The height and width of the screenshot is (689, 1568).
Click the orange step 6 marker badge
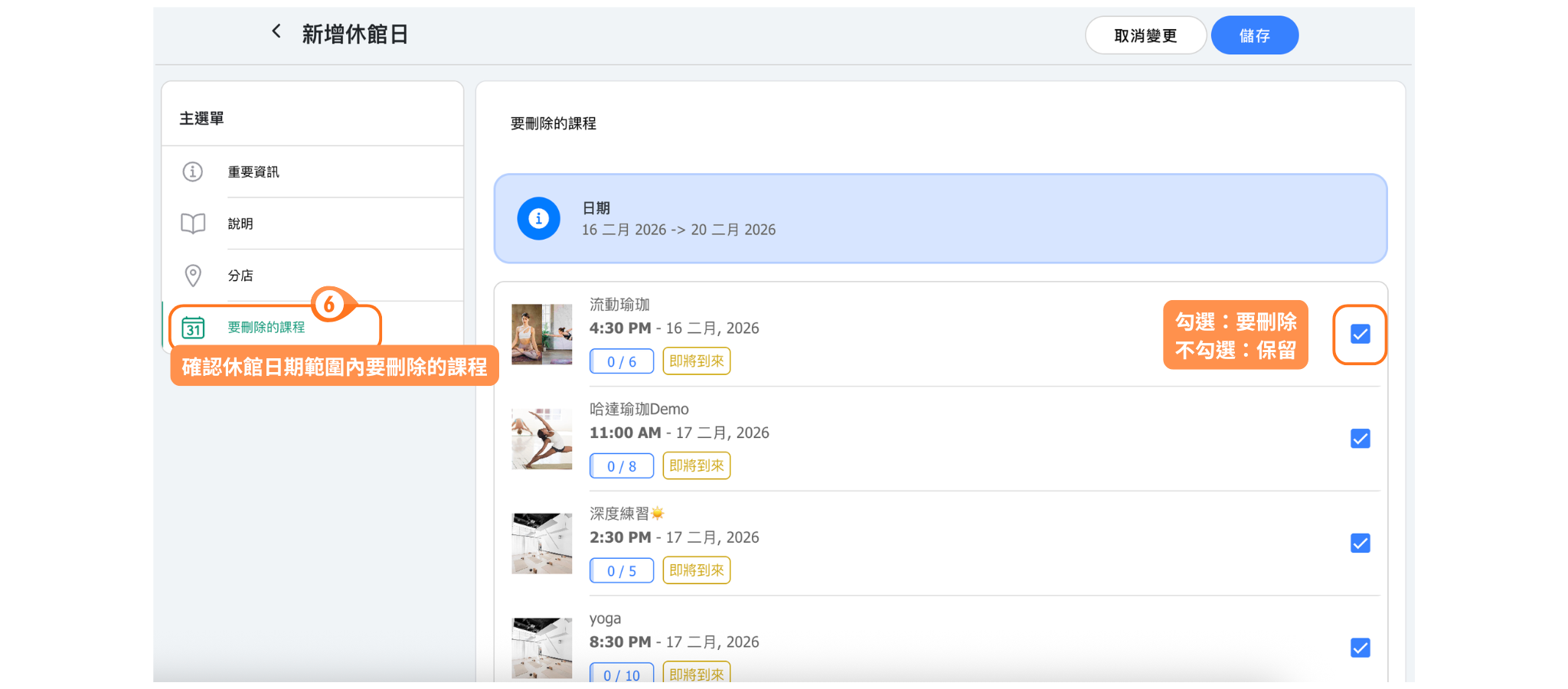tap(329, 304)
